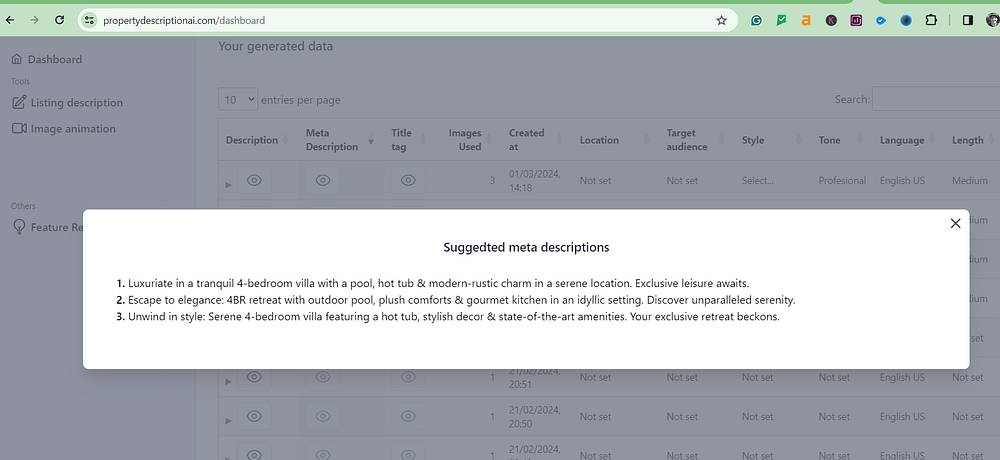The image size is (1000, 460).
Task: Show the Meta Description eye in first row
Action: tap(323, 180)
